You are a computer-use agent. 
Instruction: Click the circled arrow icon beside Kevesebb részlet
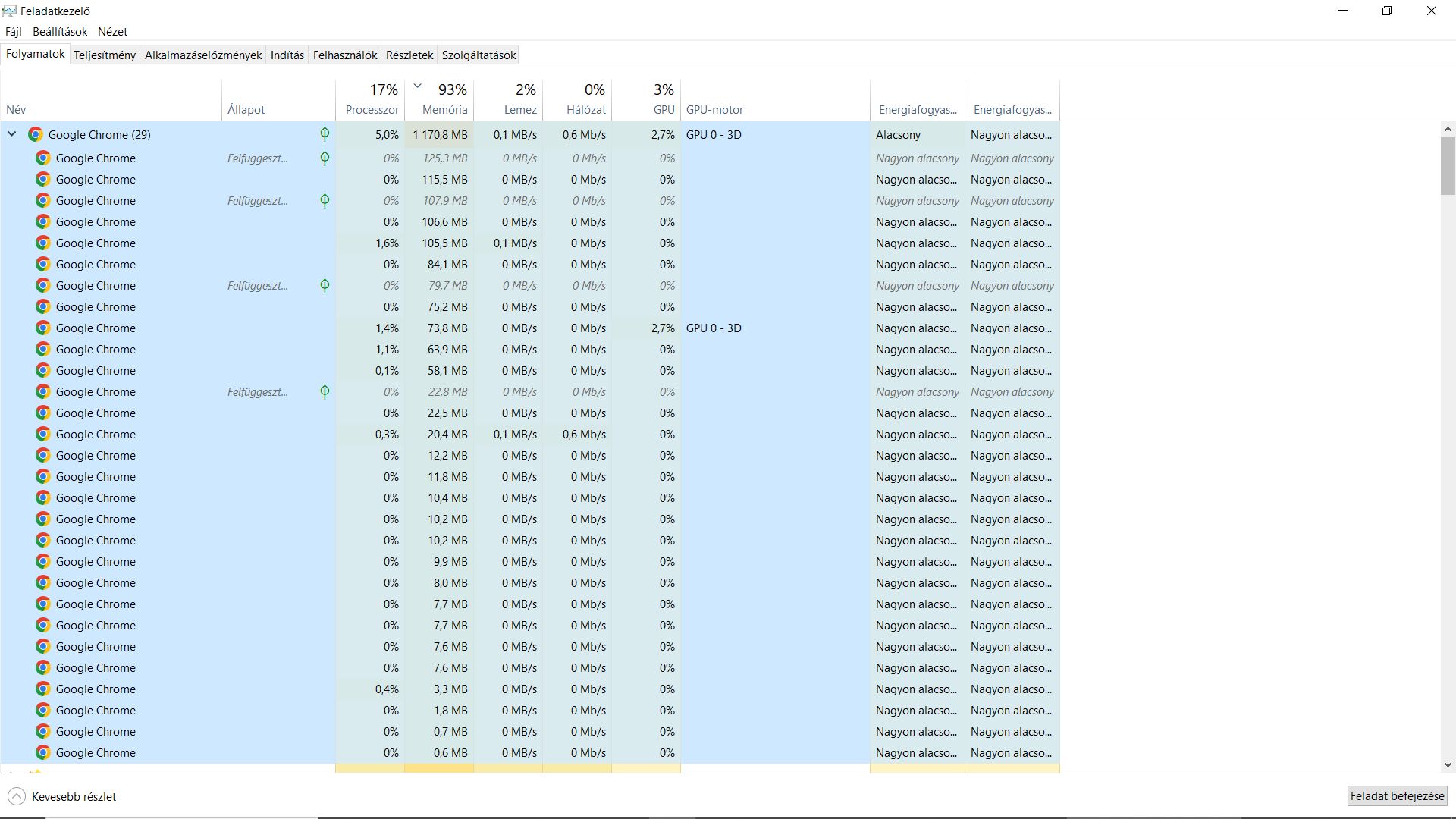17,797
